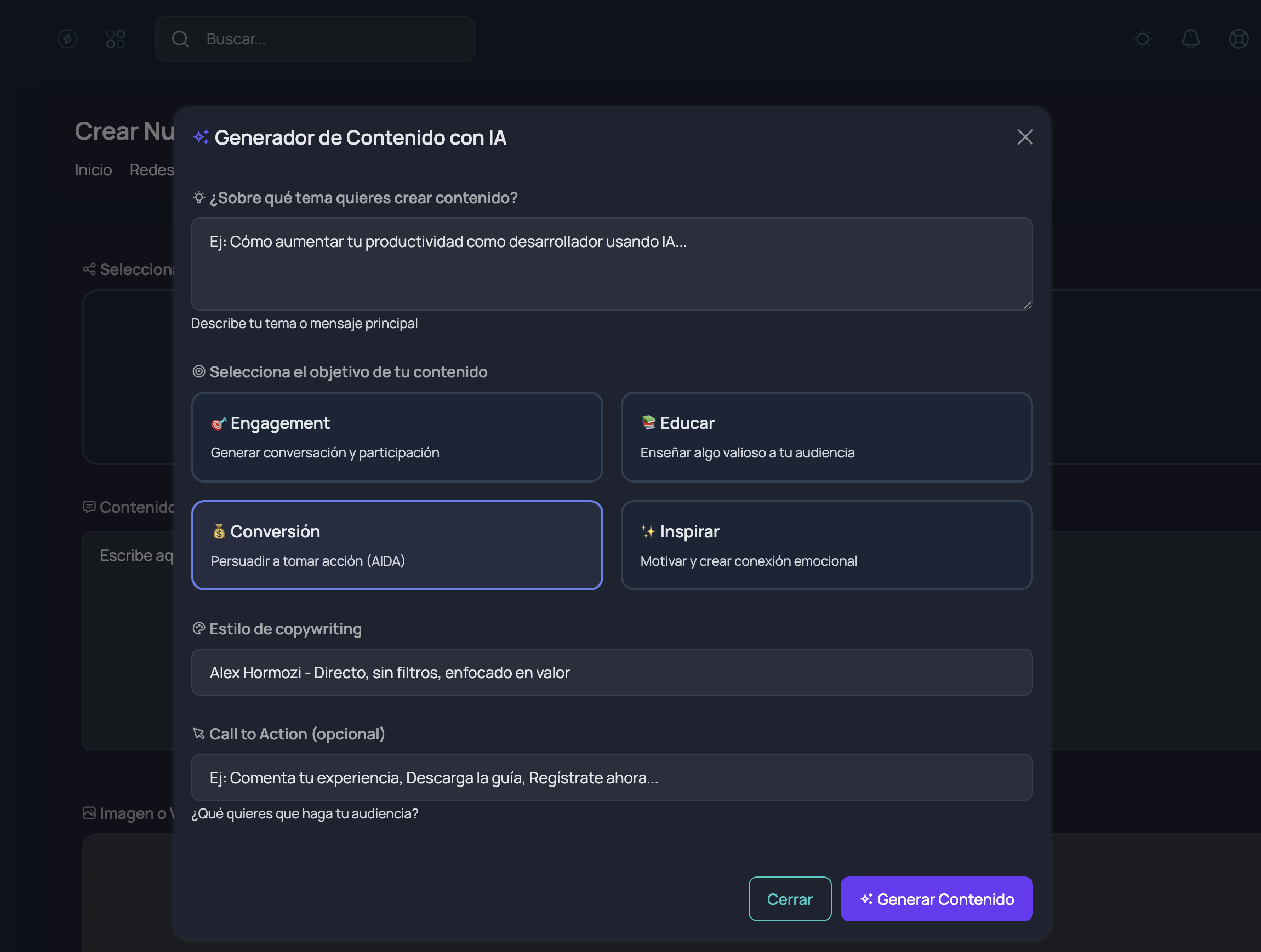Choose the Educar objective option
The image size is (1261, 952).
pyautogui.click(x=826, y=437)
